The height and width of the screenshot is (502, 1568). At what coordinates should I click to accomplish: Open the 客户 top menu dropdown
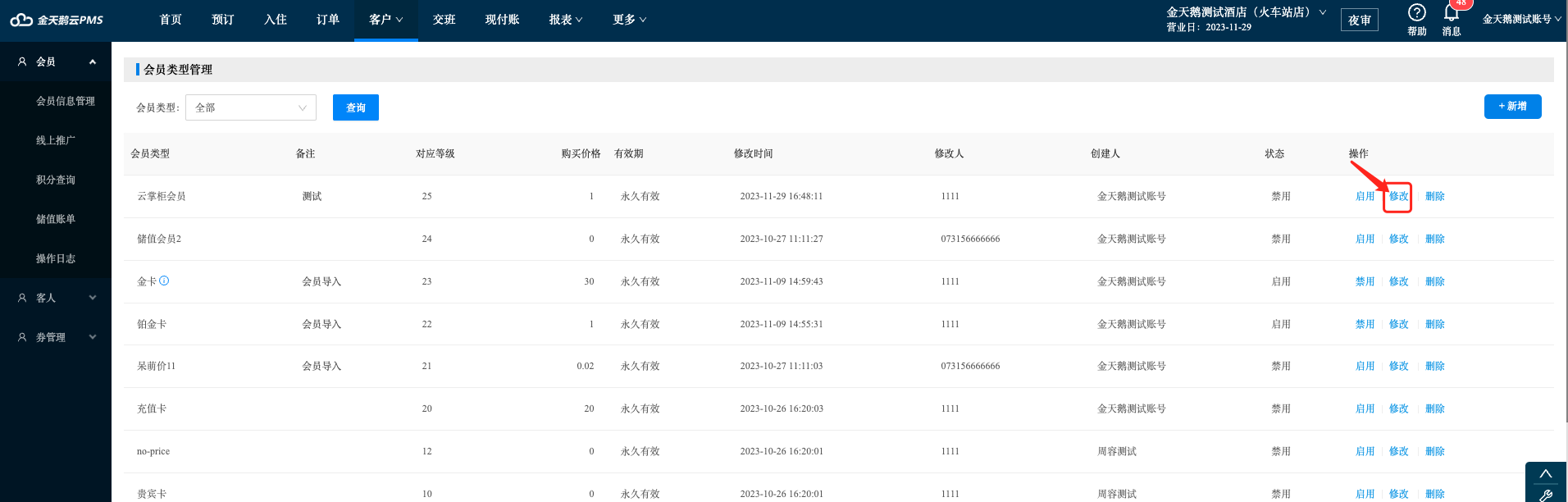pos(385,20)
